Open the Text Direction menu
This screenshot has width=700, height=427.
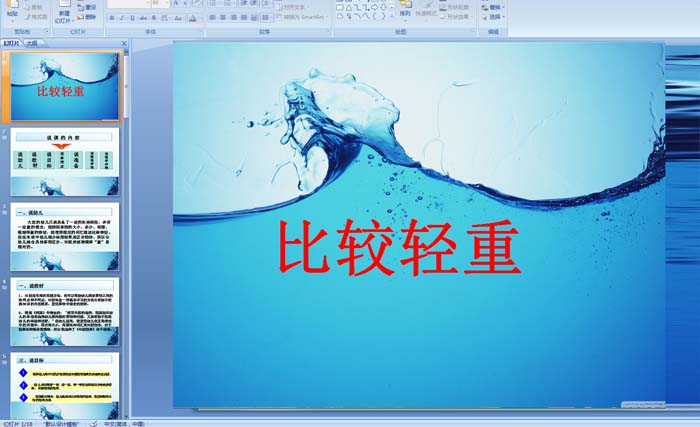(293, 7)
